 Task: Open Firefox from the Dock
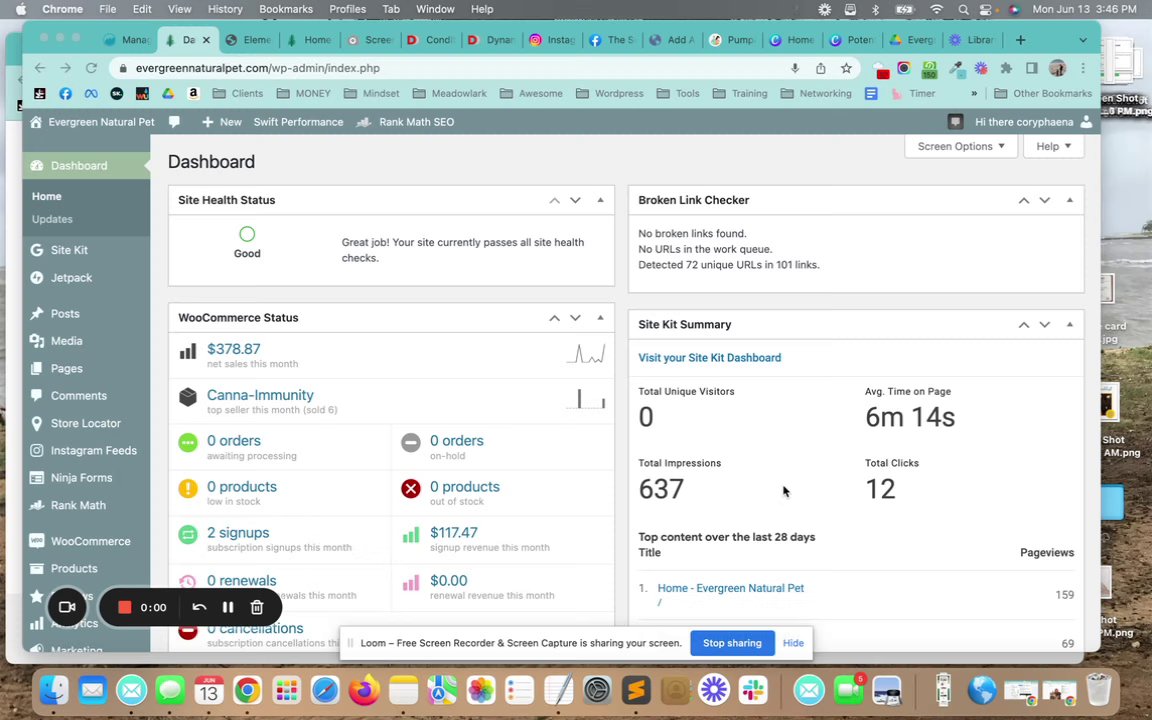[364, 690]
